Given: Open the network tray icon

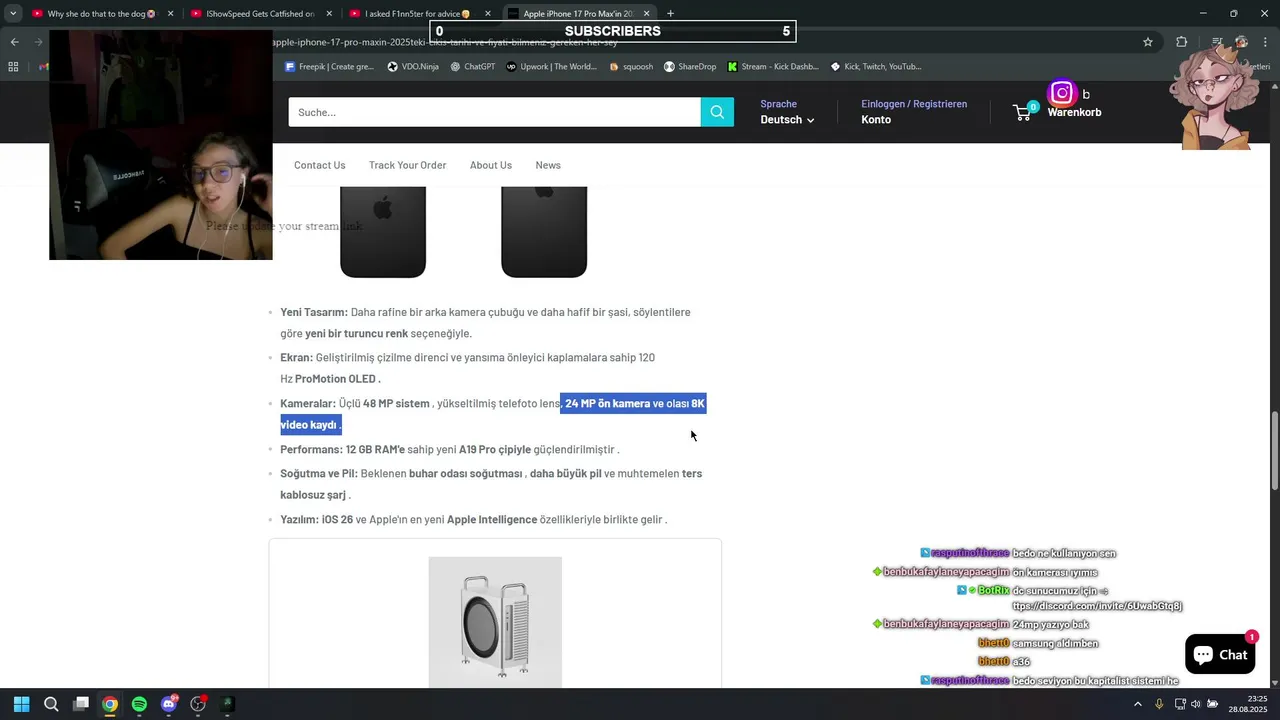Looking at the screenshot, I should [1180, 704].
